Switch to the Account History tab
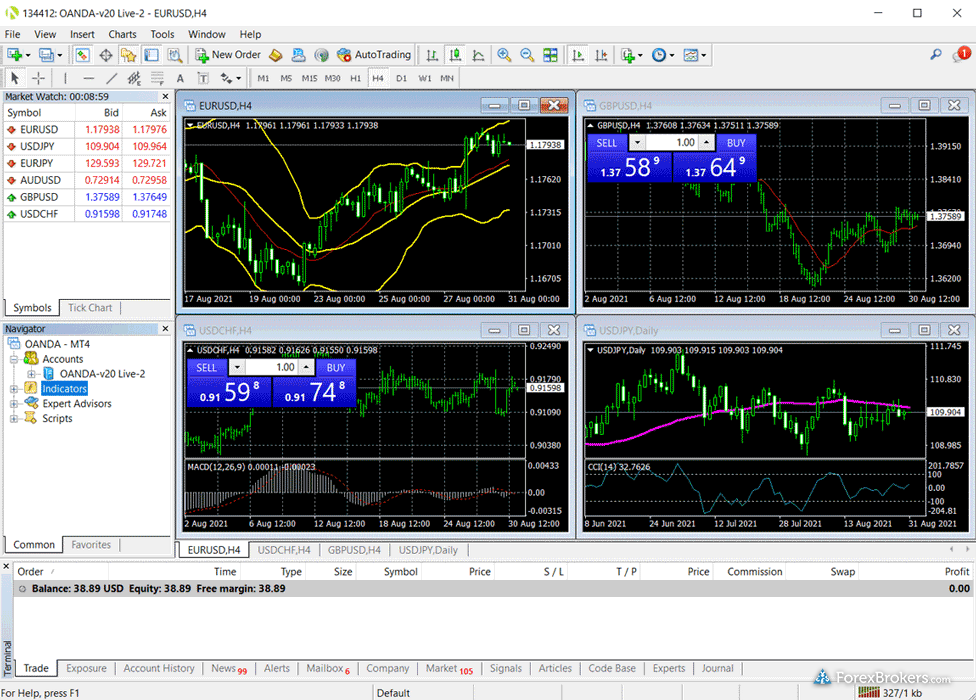 pyautogui.click(x=158, y=669)
